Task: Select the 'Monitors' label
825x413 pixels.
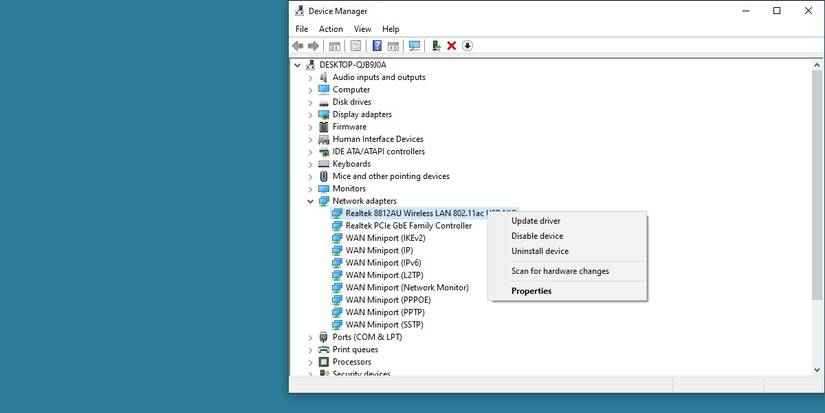Action: coord(349,189)
